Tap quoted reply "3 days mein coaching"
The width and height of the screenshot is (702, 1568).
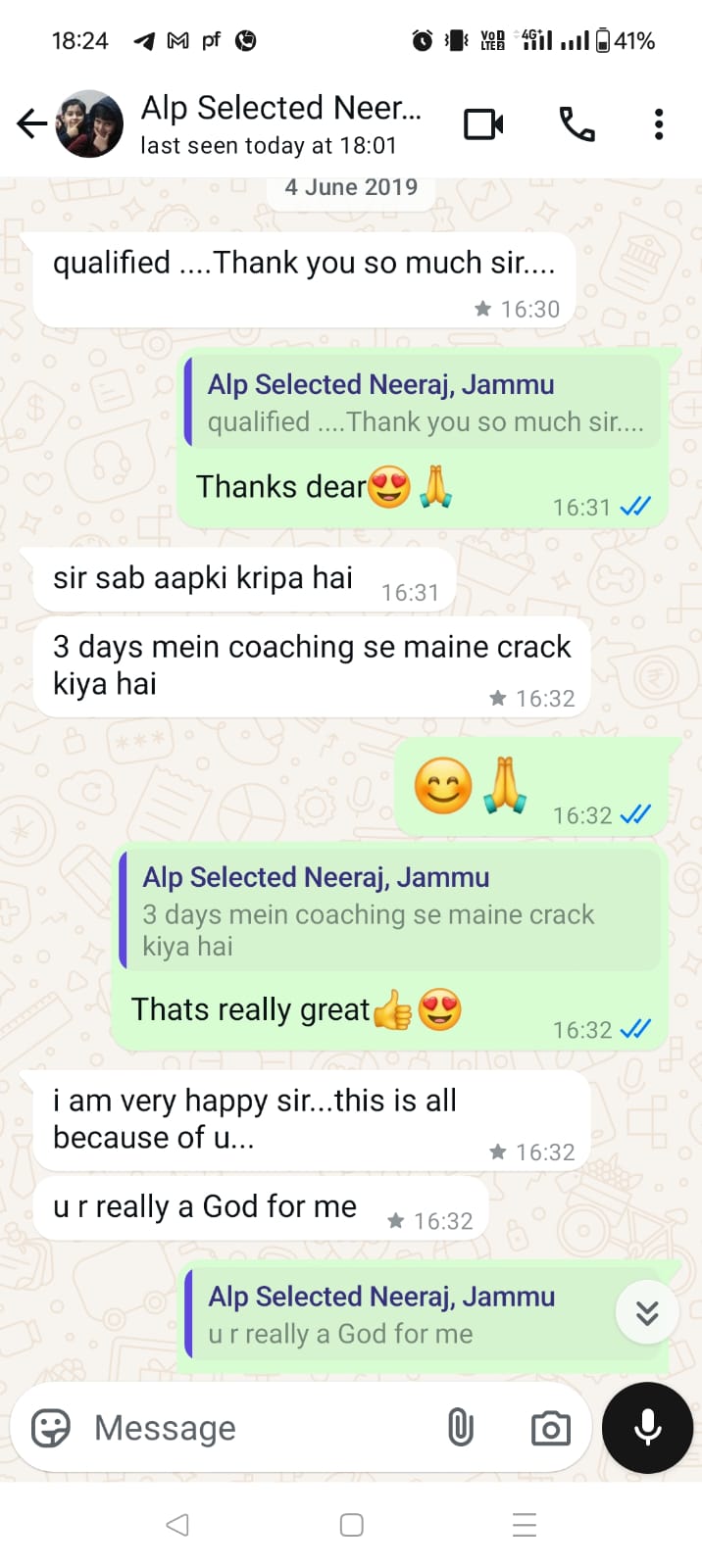click(x=390, y=908)
